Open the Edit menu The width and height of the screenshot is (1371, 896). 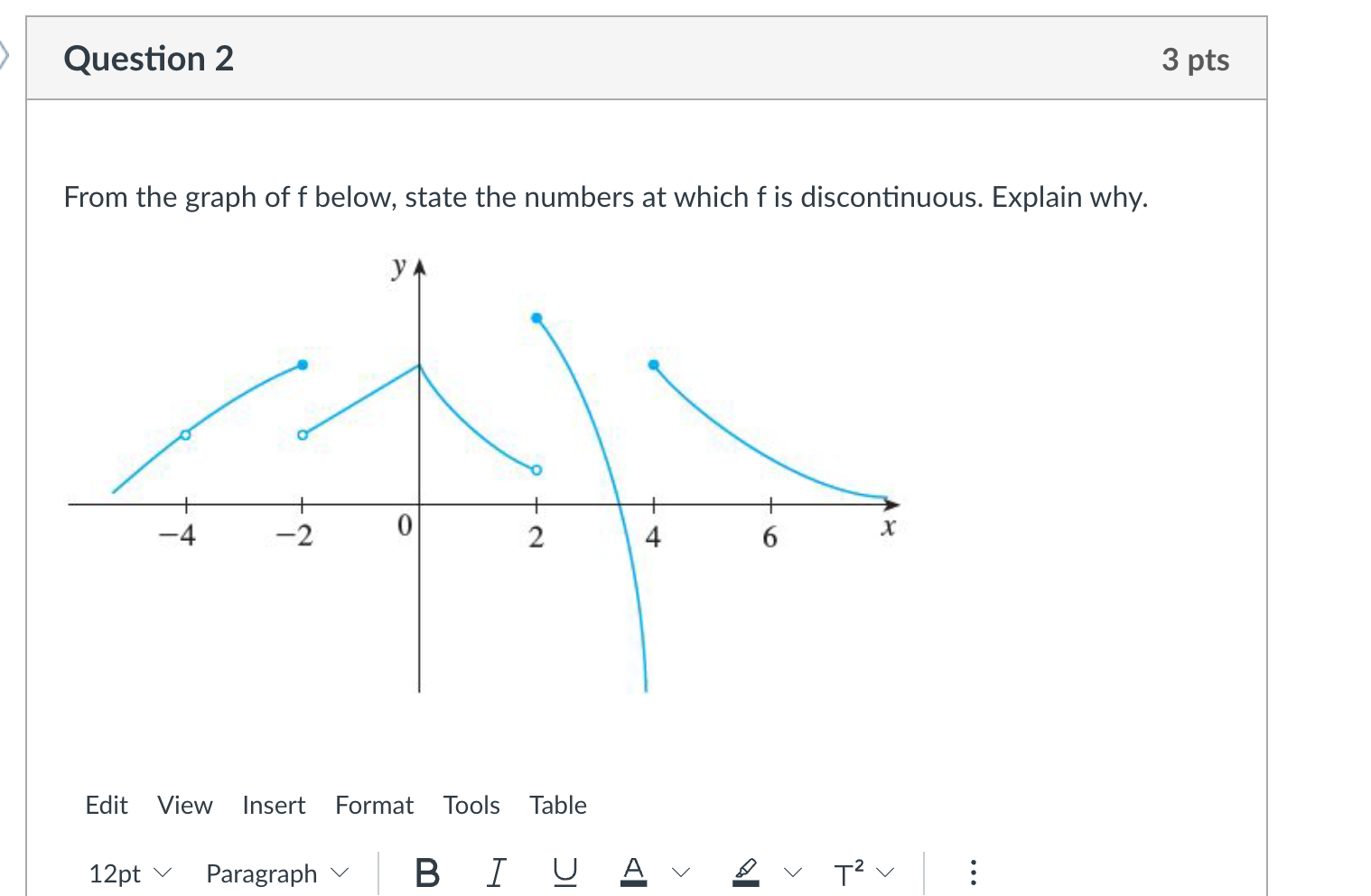click(x=107, y=805)
